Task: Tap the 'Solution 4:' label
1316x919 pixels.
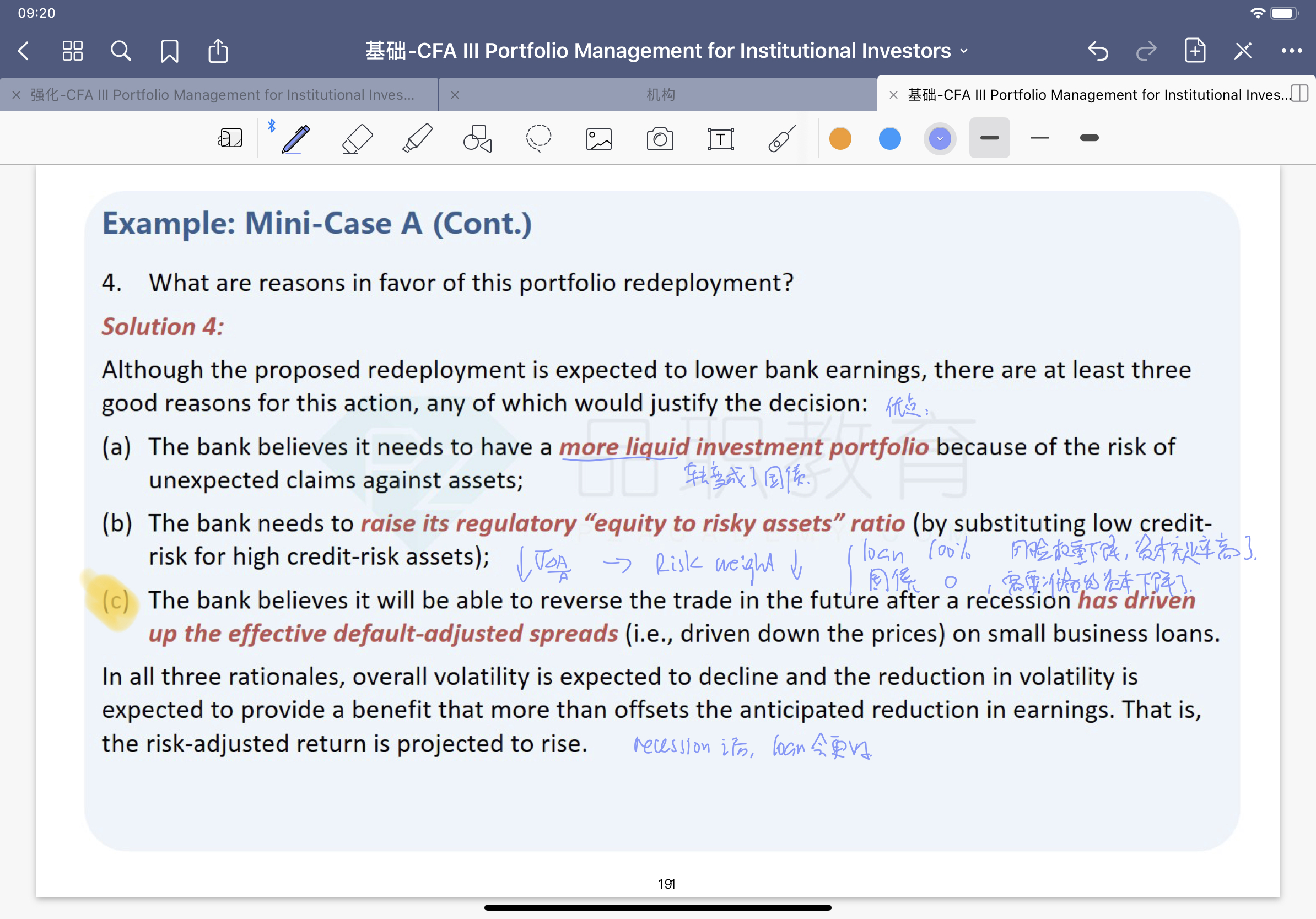Action: pyautogui.click(x=163, y=327)
